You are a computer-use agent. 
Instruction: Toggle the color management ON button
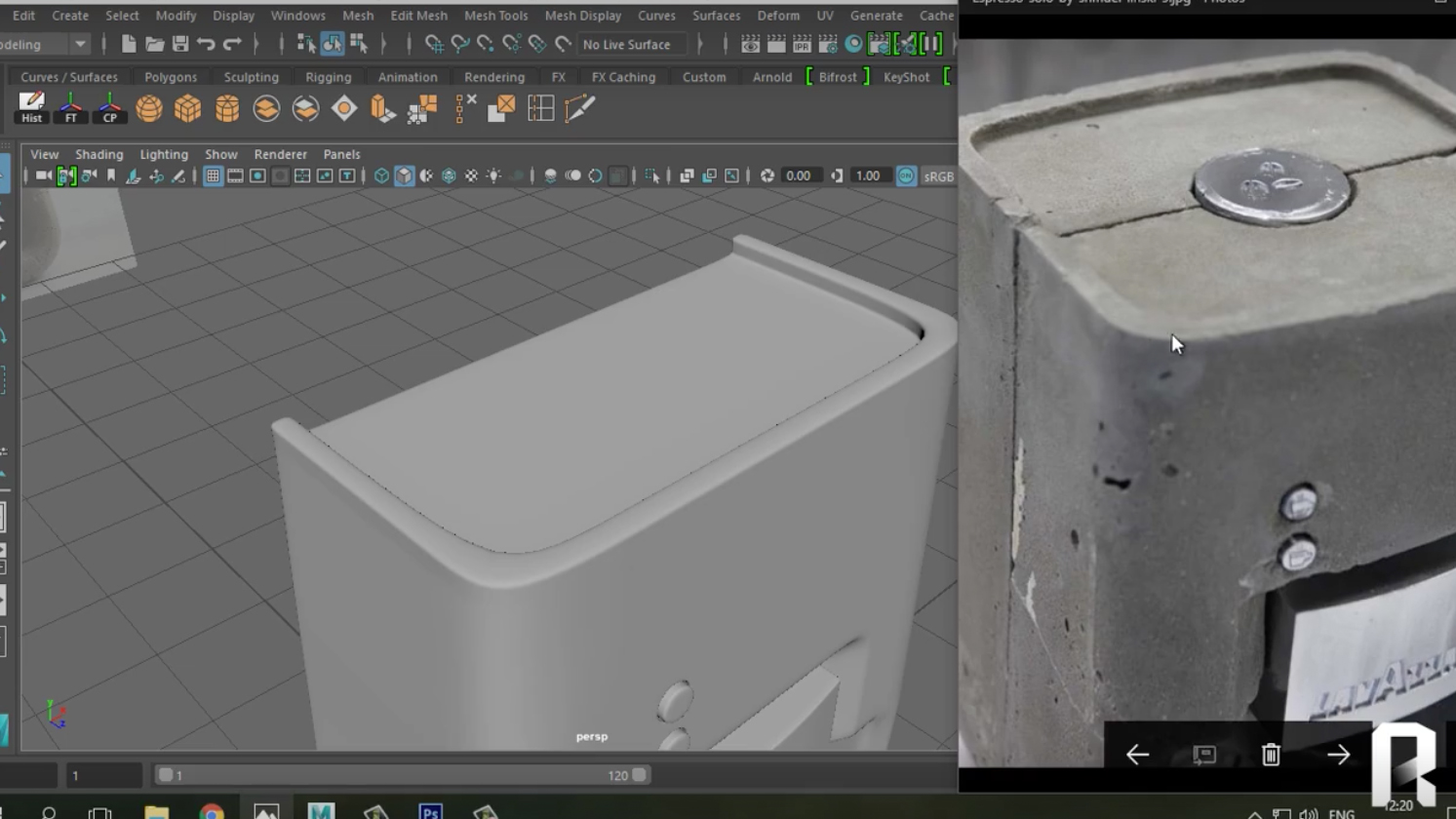point(906,176)
